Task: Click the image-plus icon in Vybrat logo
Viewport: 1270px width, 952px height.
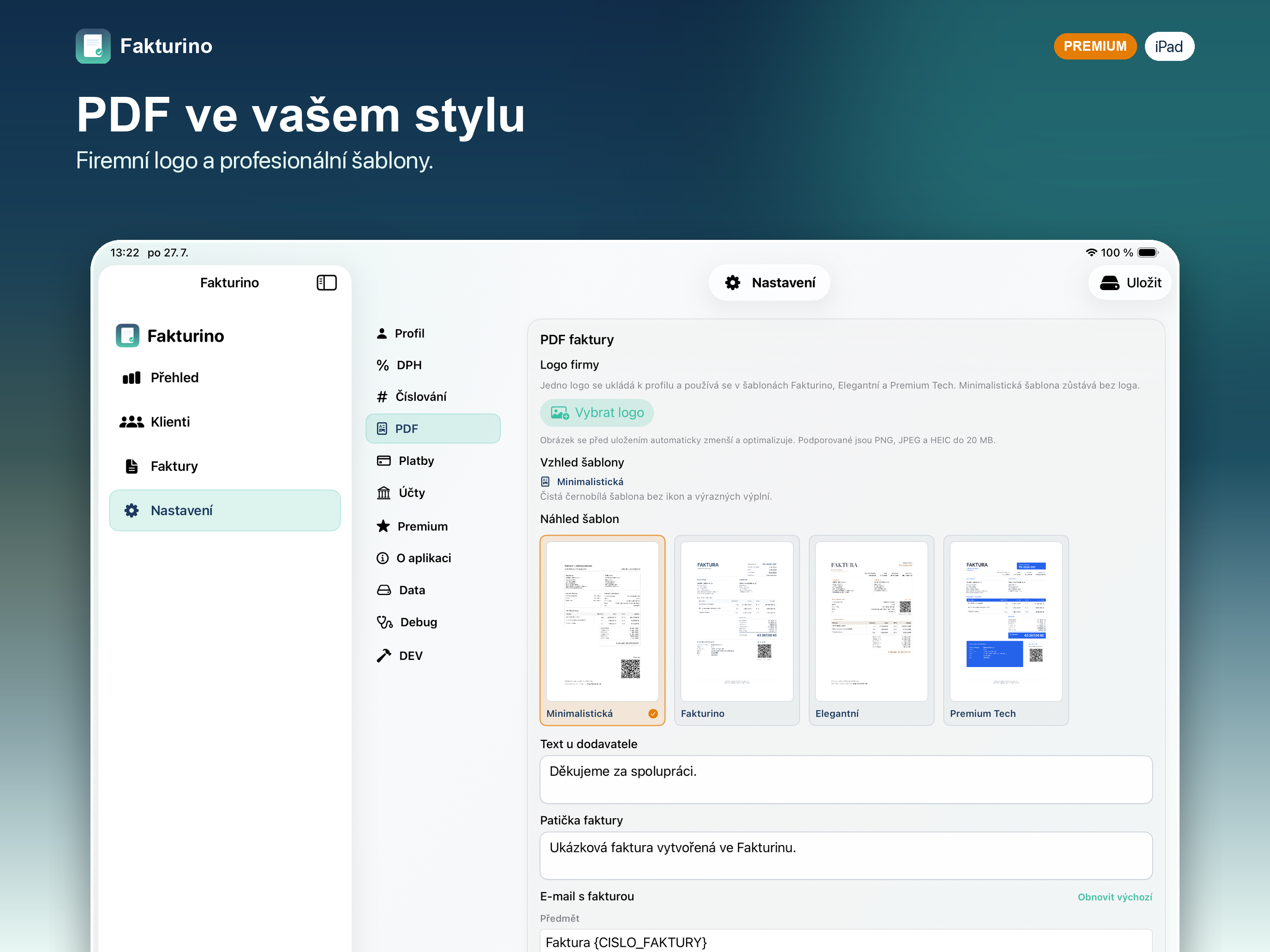Action: [560, 413]
